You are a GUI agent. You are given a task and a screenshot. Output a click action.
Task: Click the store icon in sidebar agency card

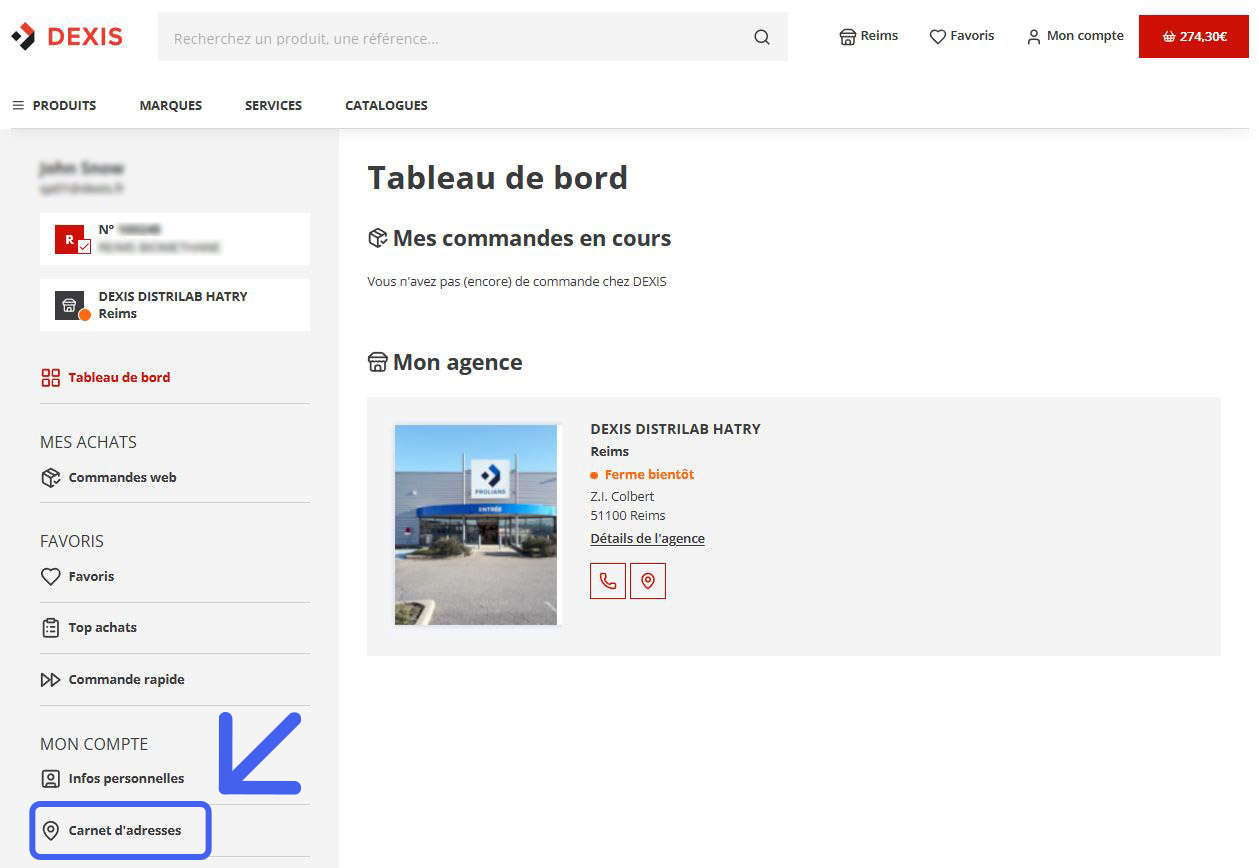(x=70, y=305)
